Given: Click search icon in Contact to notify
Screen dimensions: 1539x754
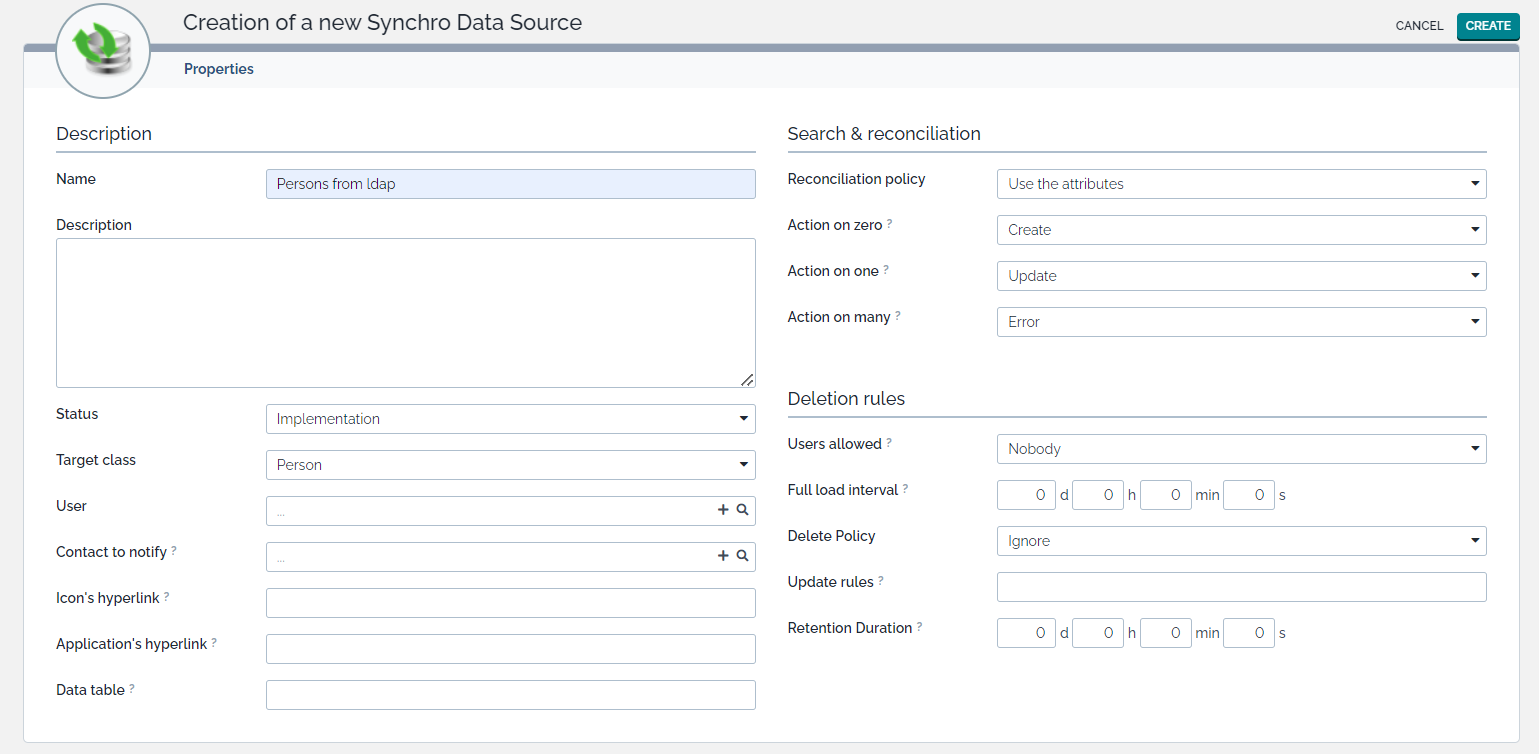Looking at the screenshot, I should (742, 556).
